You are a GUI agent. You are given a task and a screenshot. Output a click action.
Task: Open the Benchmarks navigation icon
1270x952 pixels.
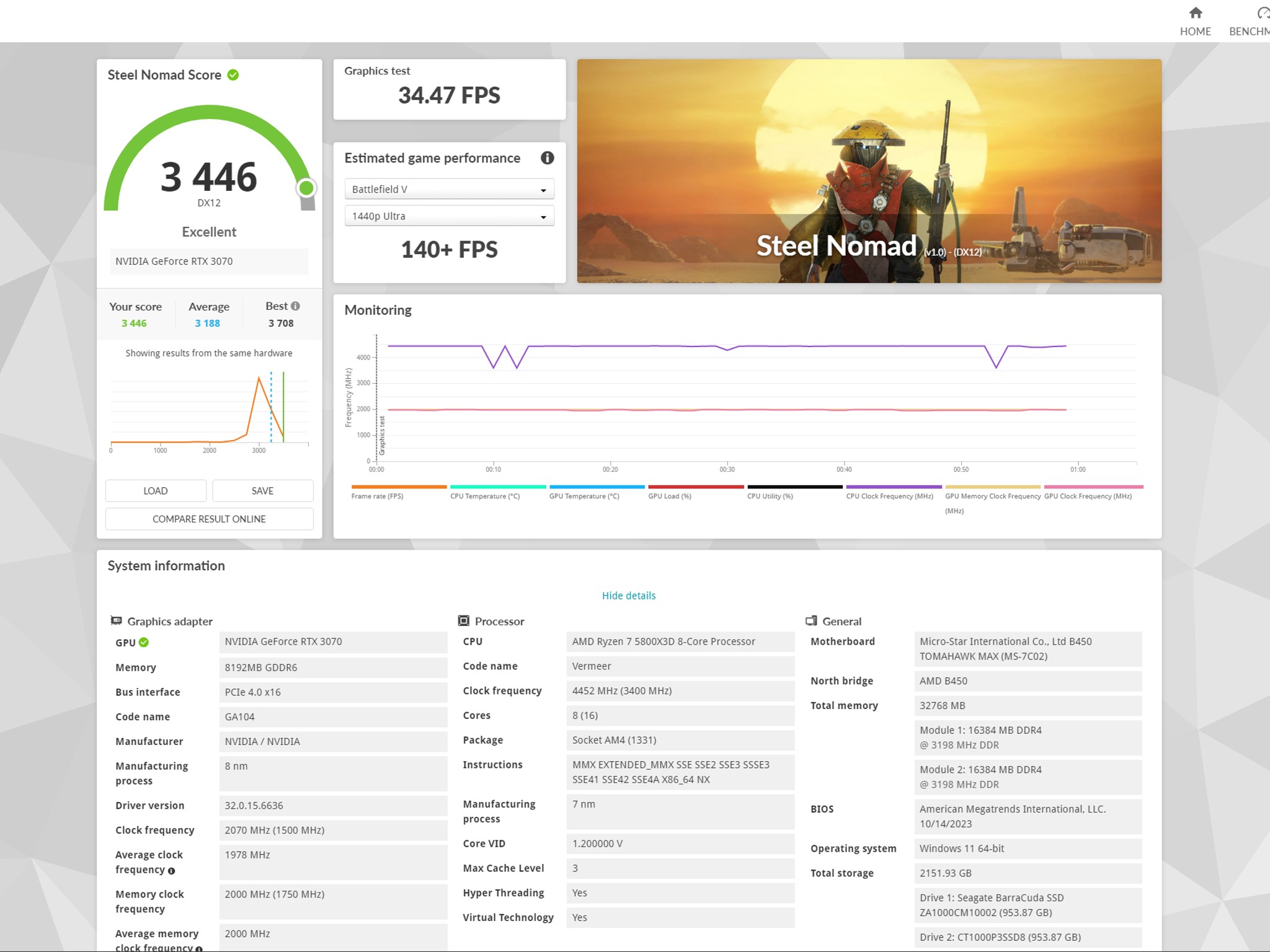(x=1263, y=13)
